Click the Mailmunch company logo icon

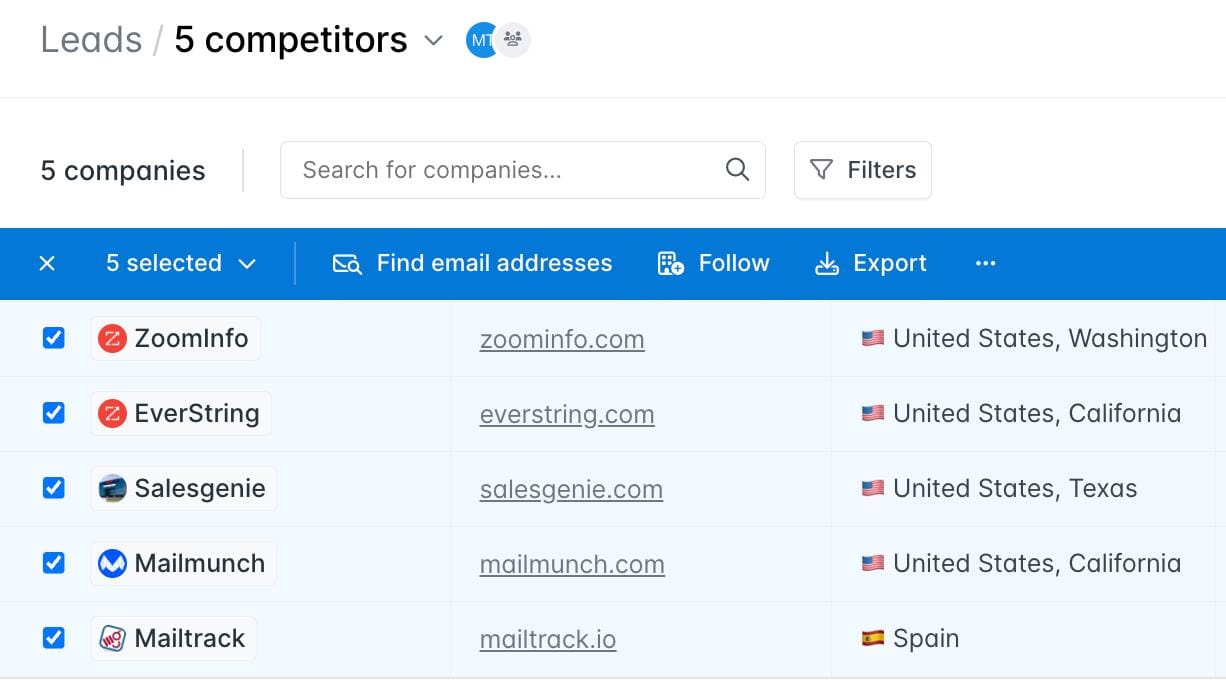coord(112,564)
